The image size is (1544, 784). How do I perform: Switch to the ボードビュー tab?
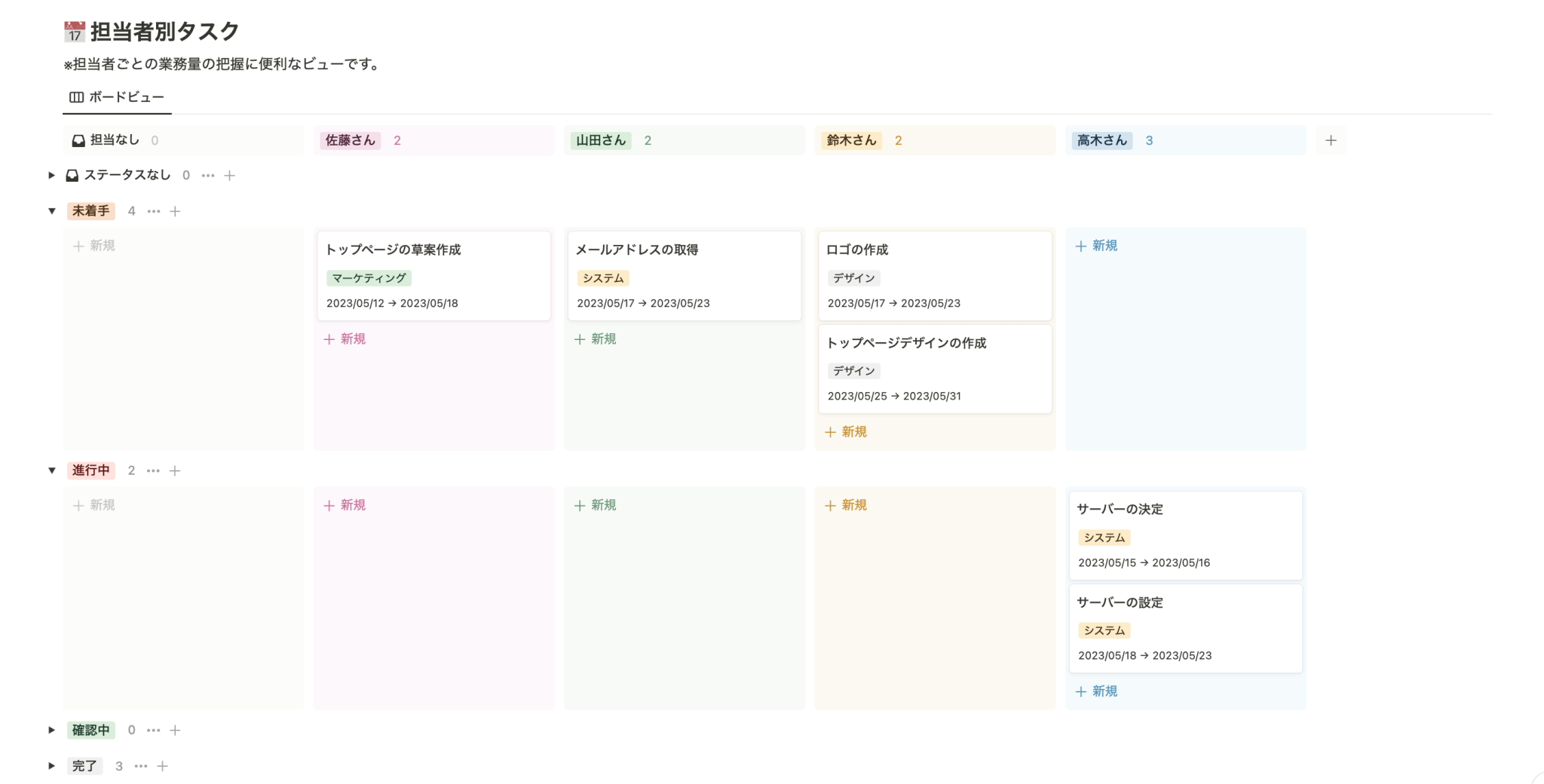(117, 96)
